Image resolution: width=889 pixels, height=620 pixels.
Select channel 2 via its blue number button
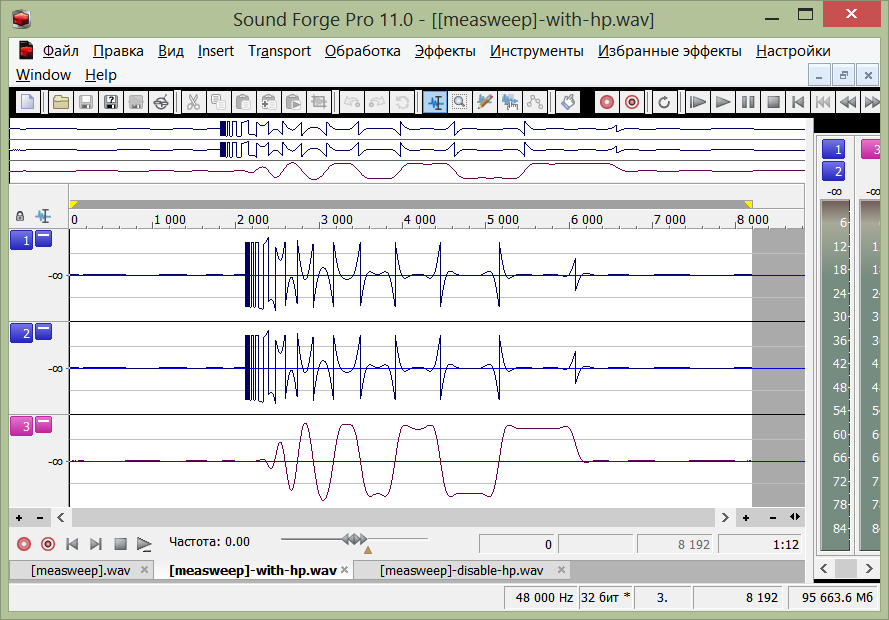(22, 333)
